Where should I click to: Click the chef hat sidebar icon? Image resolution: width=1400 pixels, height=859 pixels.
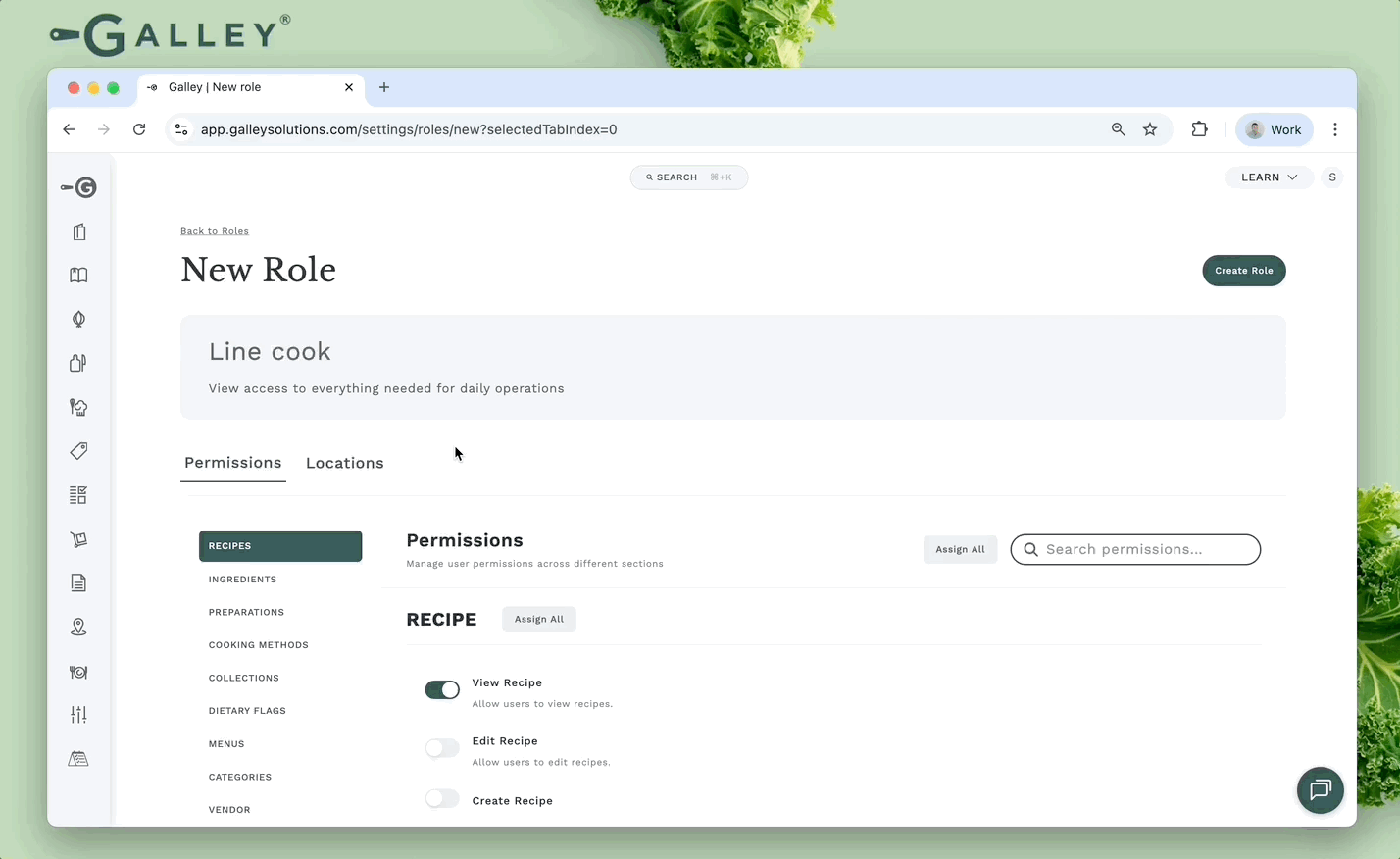(78, 407)
